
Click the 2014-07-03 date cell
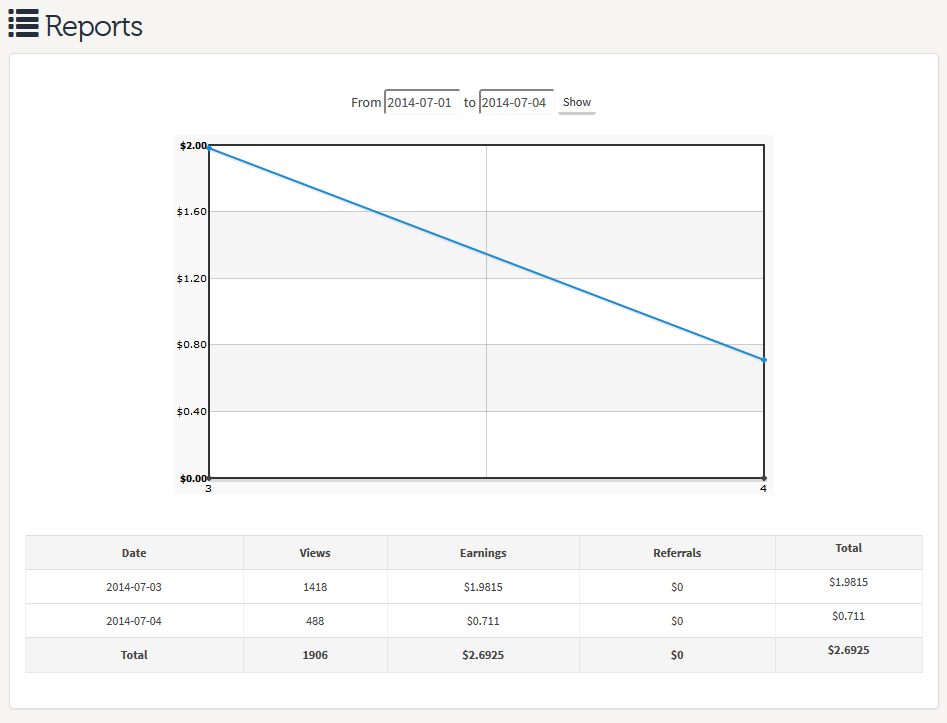(134, 587)
